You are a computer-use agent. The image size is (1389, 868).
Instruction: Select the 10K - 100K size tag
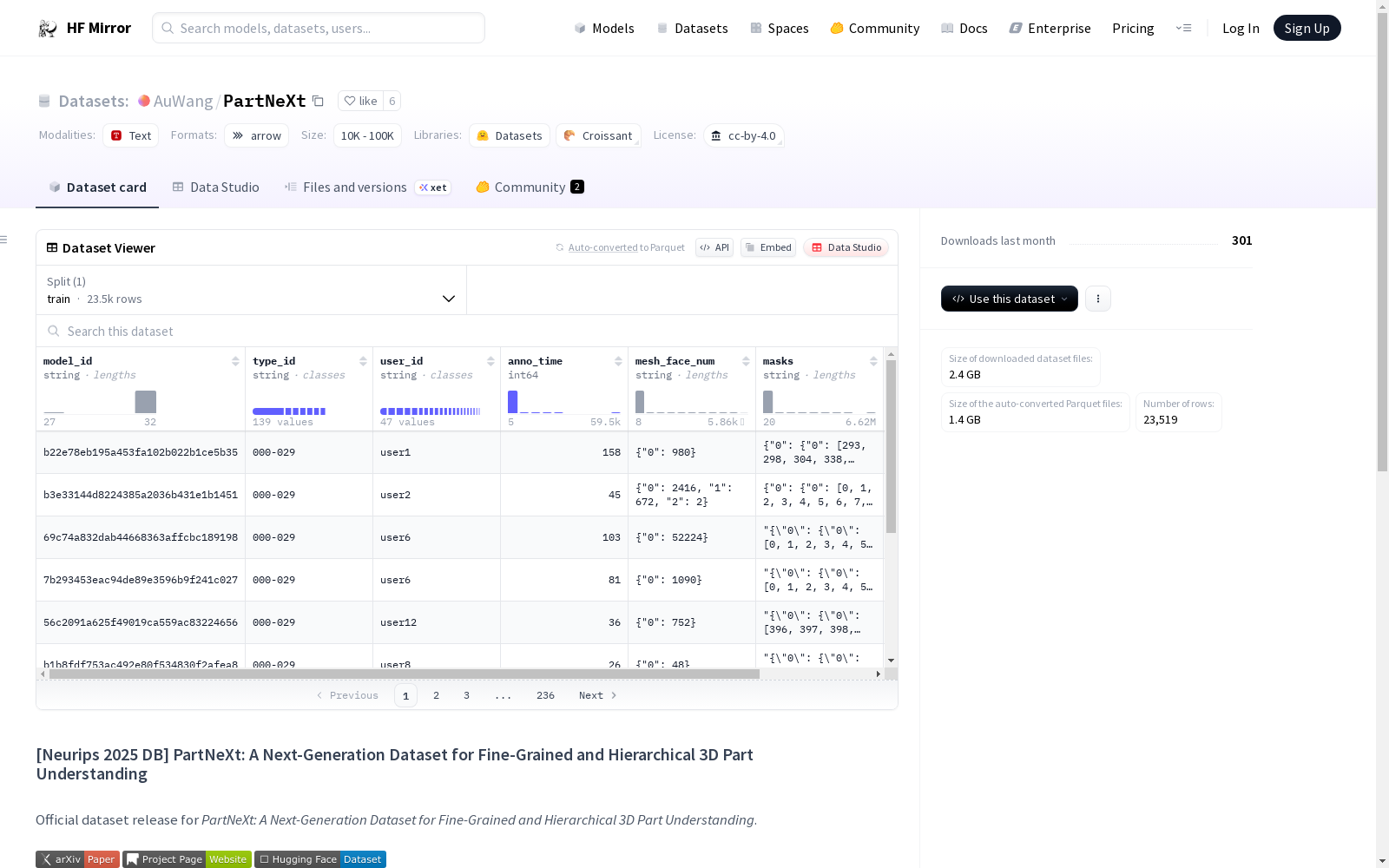(367, 135)
